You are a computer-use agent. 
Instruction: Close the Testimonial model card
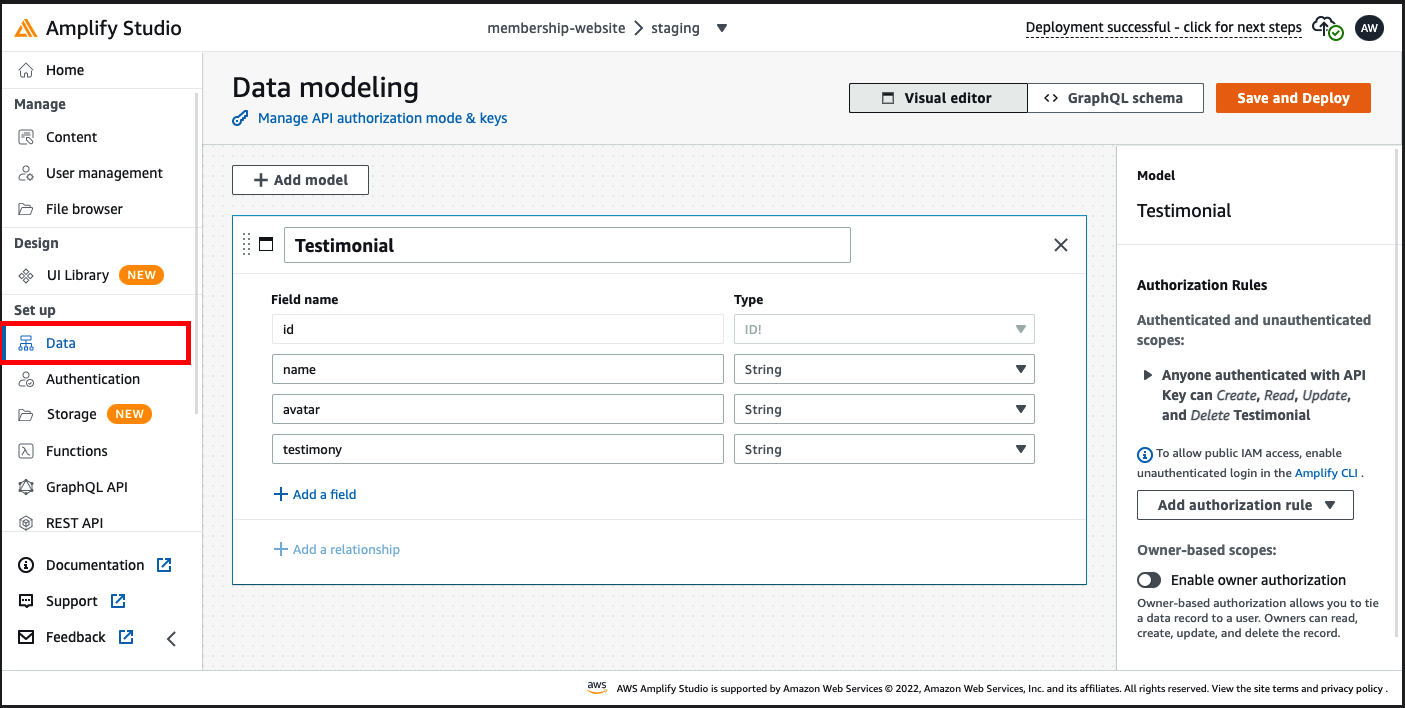1061,245
